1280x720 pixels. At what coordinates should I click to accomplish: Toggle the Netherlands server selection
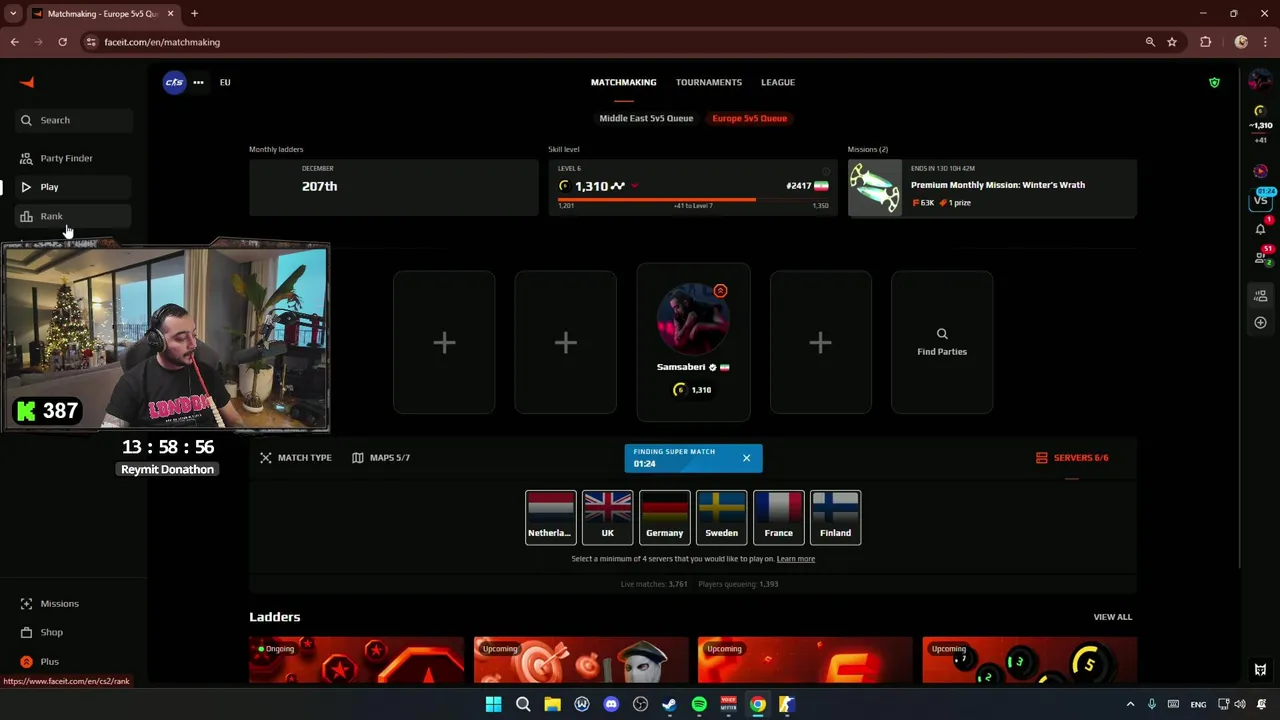click(x=551, y=517)
